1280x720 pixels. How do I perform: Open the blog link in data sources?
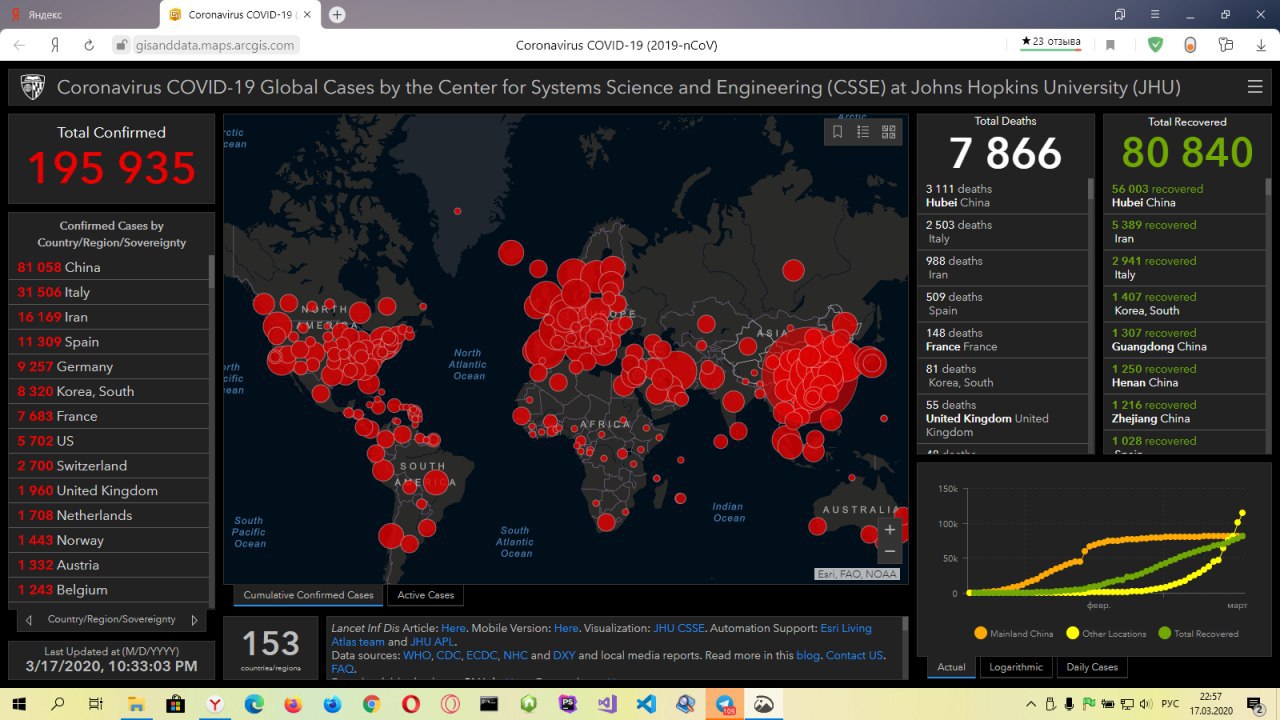pos(808,656)
